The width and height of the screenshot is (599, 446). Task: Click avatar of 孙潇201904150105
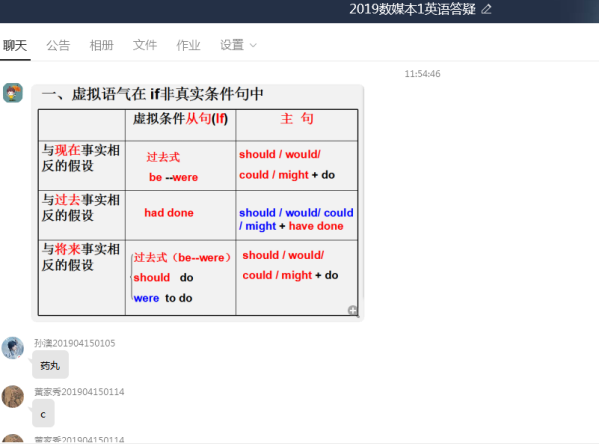[13, 348]
